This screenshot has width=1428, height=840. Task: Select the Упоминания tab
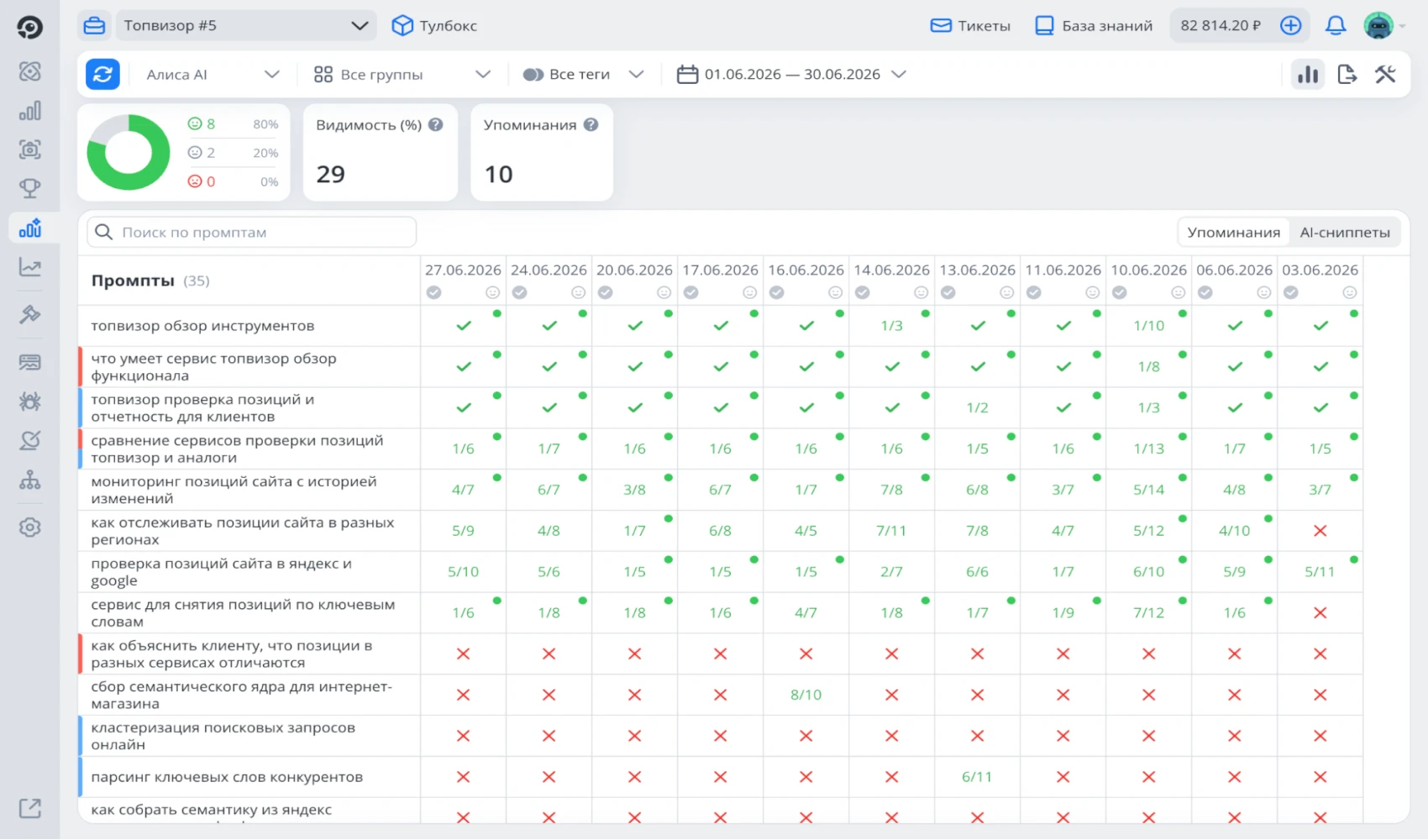tap(1233, 233)
